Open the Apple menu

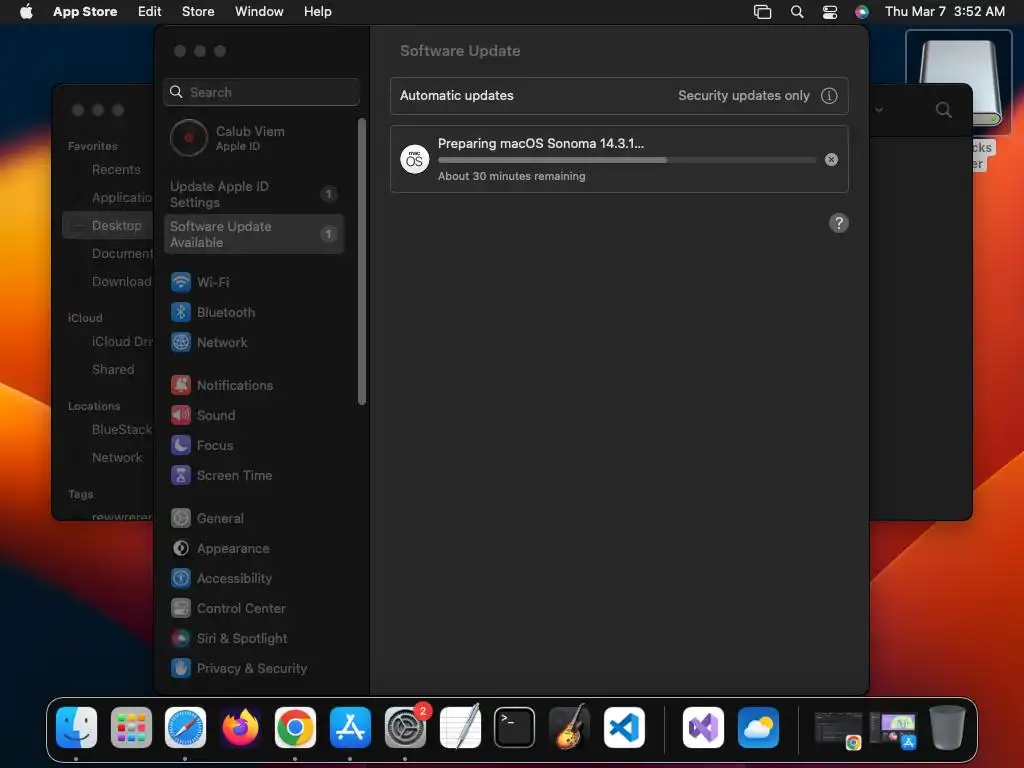pyautogui.click(x=26, y=12)
